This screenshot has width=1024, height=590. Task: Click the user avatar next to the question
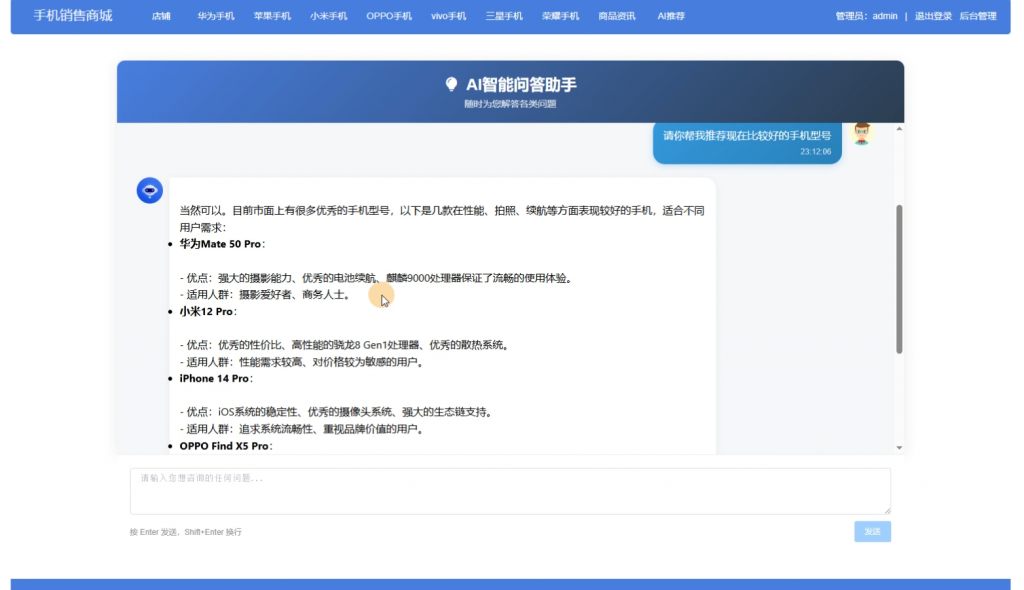click(861, 133)
